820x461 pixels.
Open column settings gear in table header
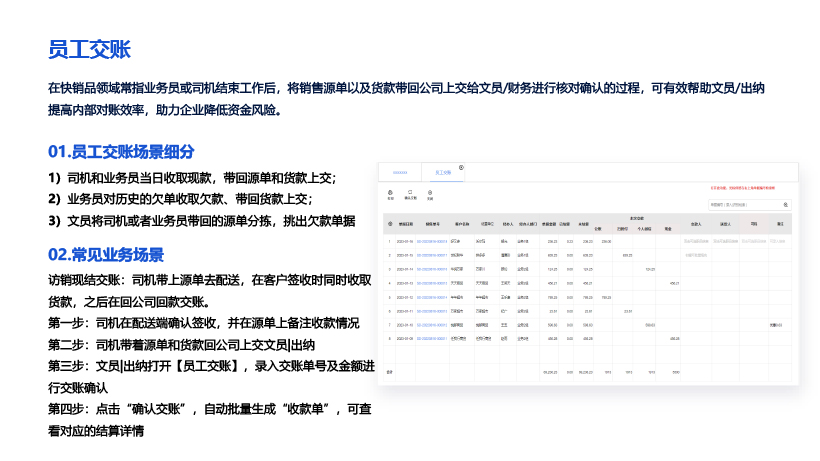coord(390,223)
